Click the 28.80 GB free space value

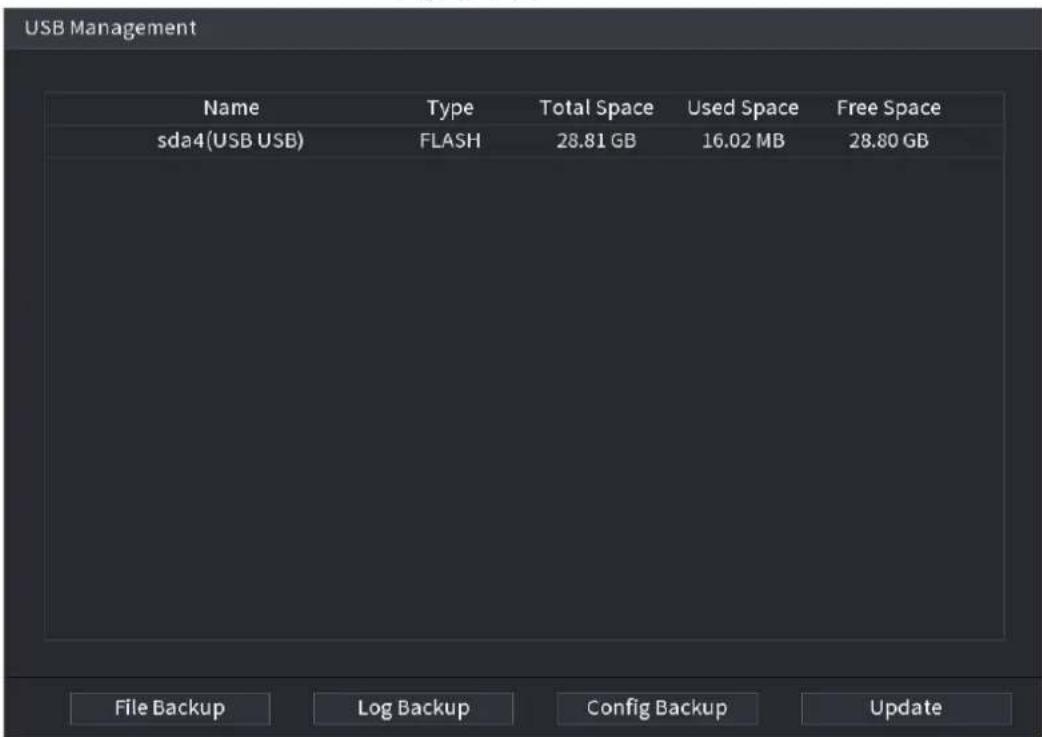[888, 141]
